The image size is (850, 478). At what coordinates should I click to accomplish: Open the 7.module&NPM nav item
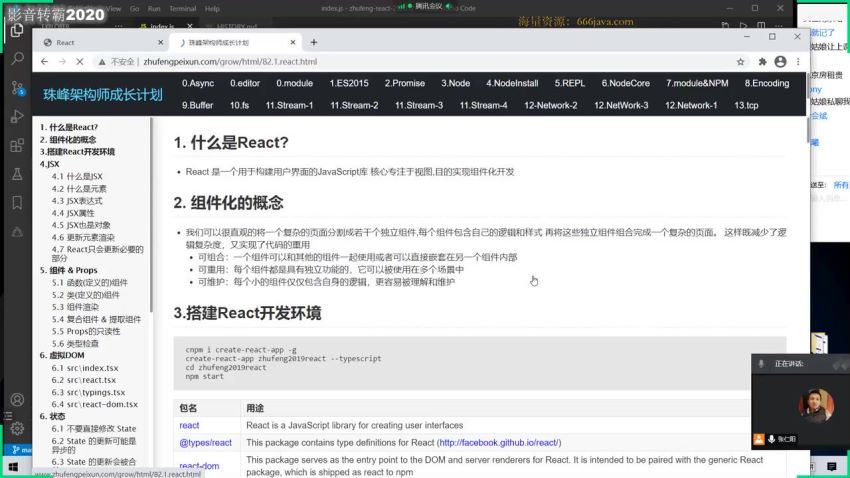[697, 83]
